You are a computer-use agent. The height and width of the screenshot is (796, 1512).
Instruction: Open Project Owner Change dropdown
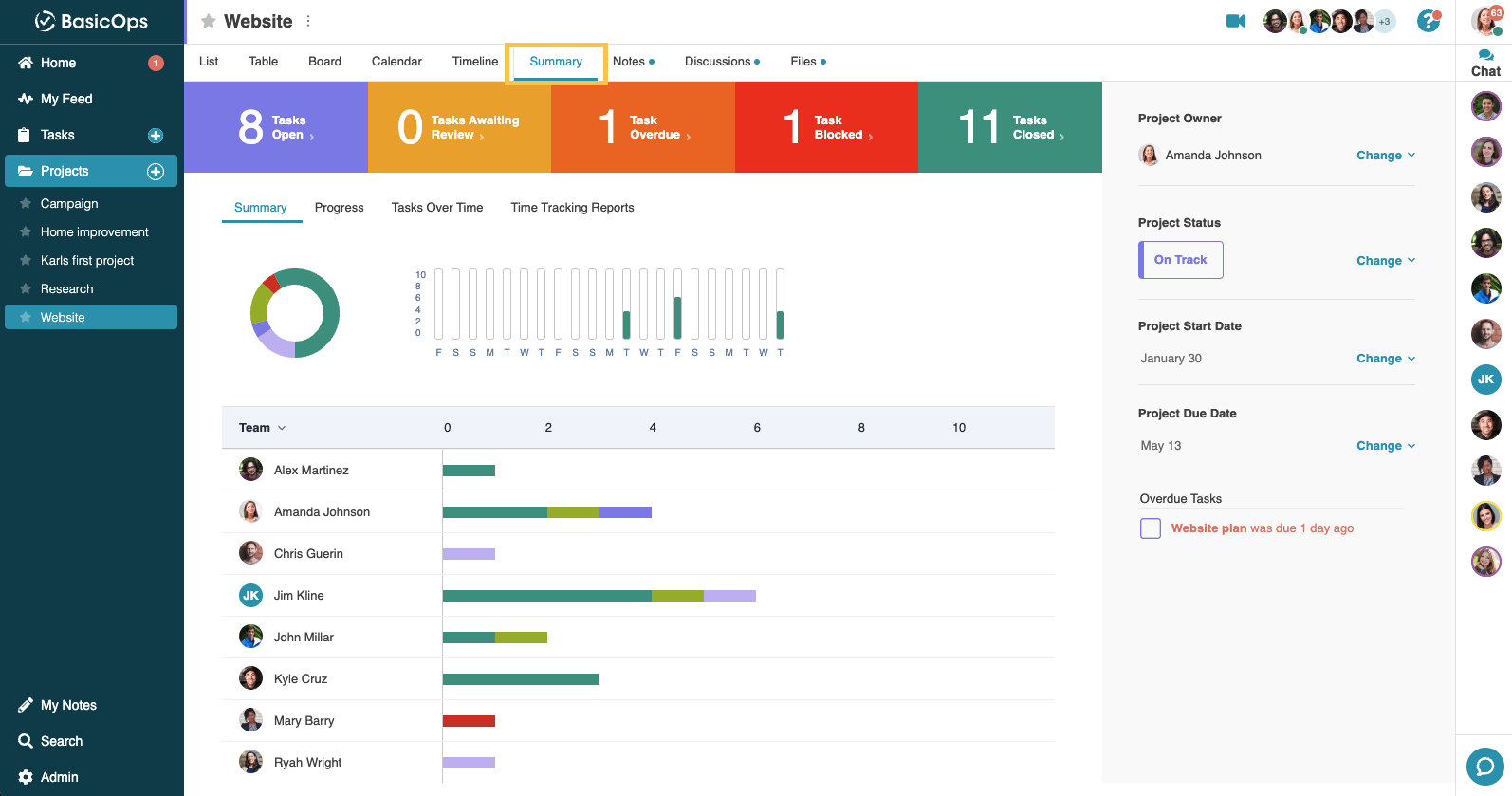coord(1385,156)
